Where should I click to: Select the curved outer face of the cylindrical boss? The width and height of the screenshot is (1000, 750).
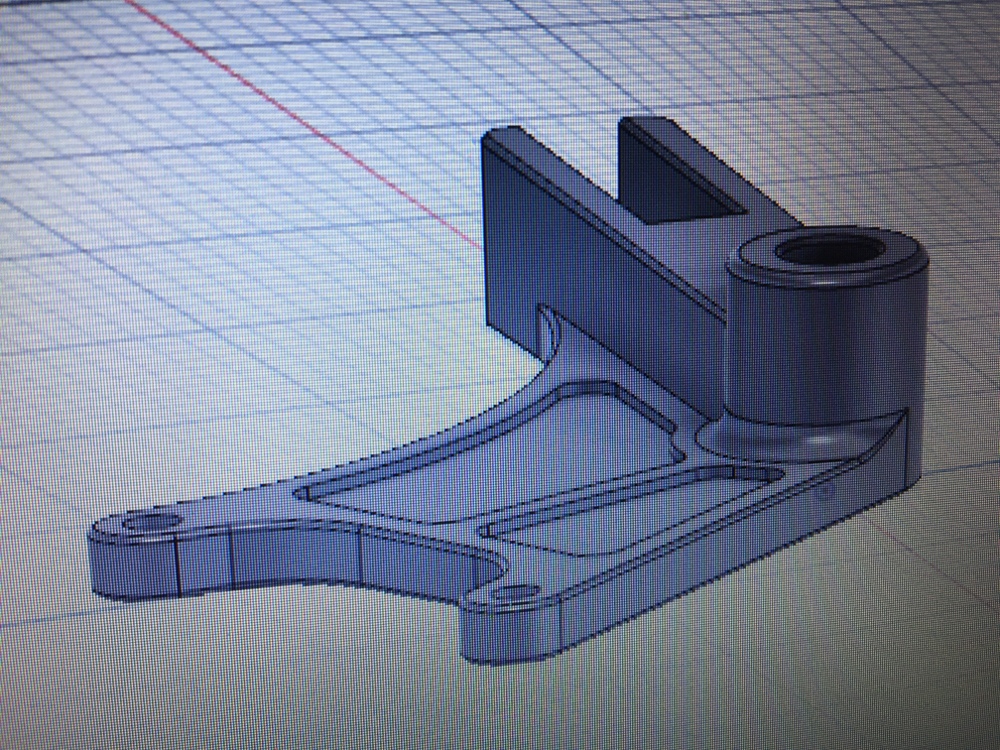coord(826,348)
